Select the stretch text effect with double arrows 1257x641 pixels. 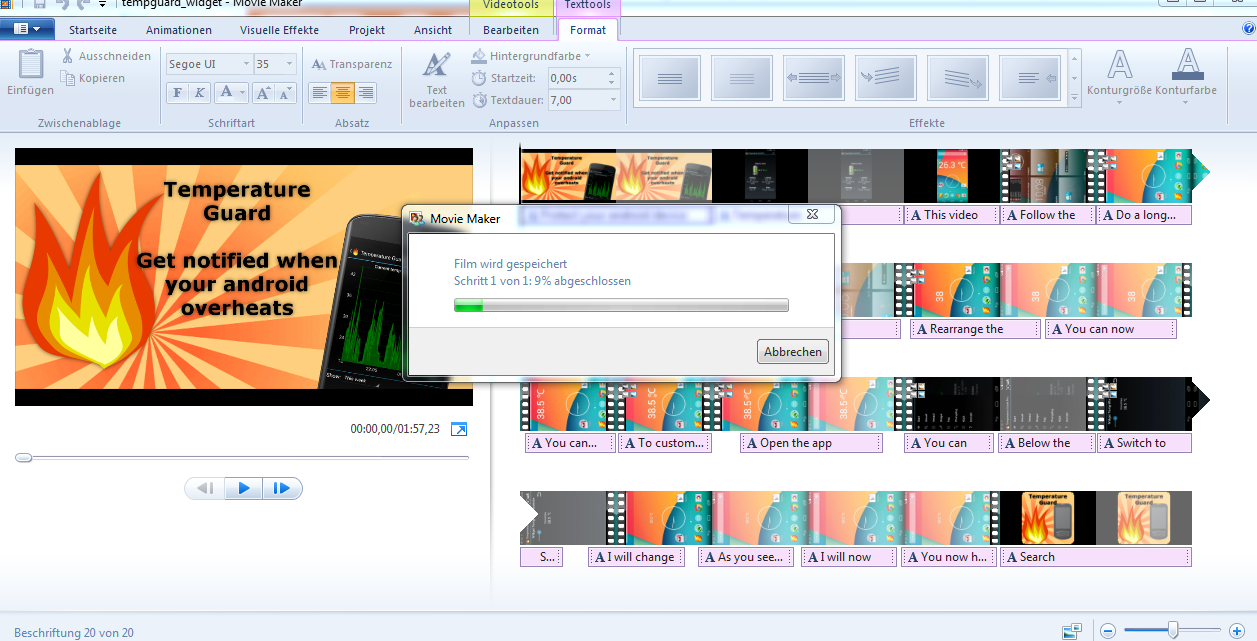click(x=813, y=77)
